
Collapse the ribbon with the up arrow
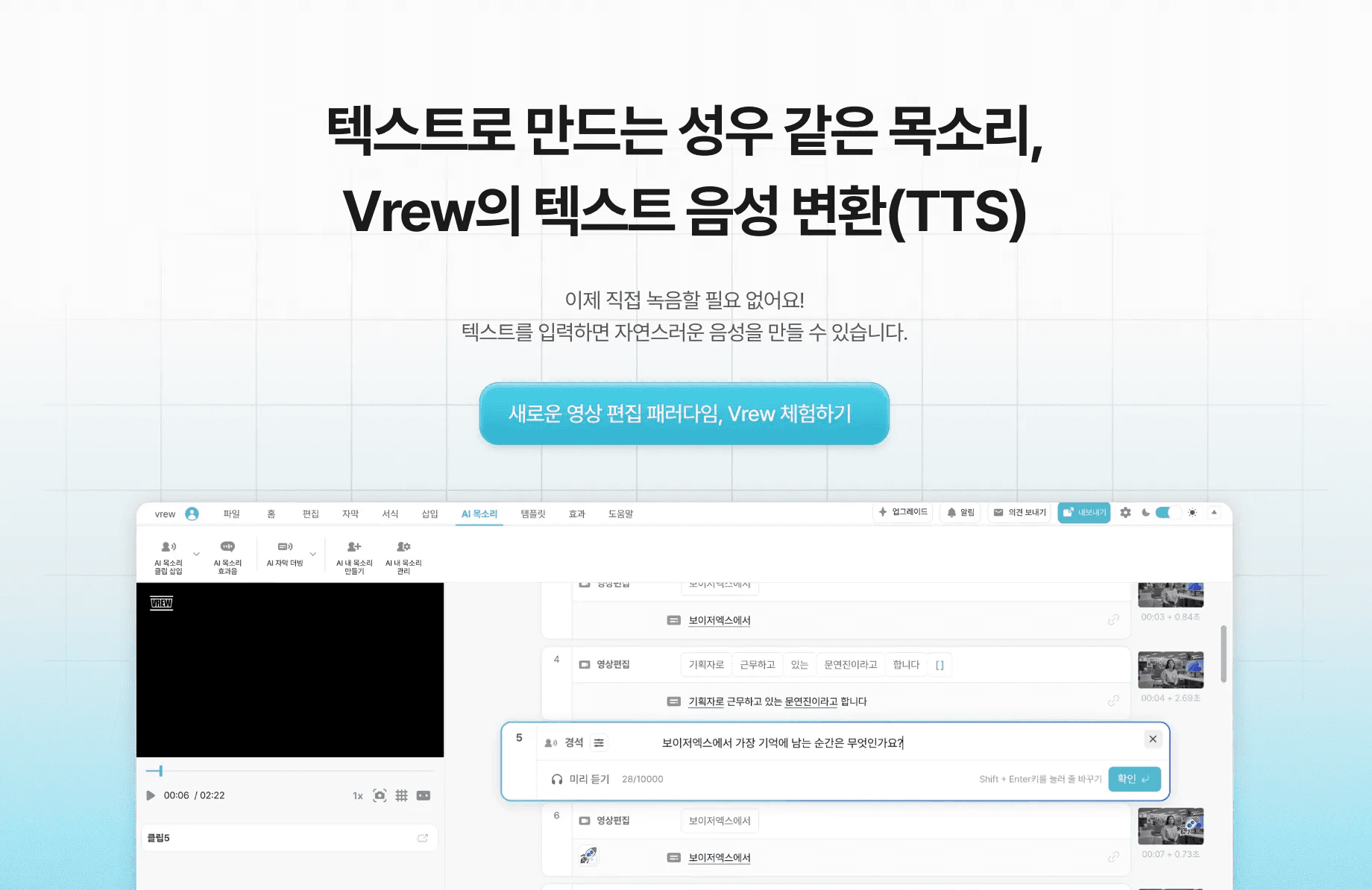(1214, 512)
